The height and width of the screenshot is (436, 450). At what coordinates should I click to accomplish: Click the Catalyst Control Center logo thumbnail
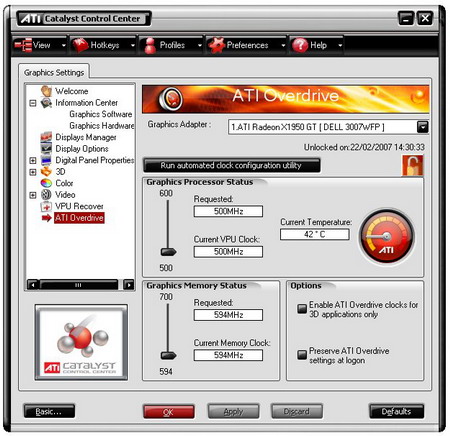(x=81, y=342)
